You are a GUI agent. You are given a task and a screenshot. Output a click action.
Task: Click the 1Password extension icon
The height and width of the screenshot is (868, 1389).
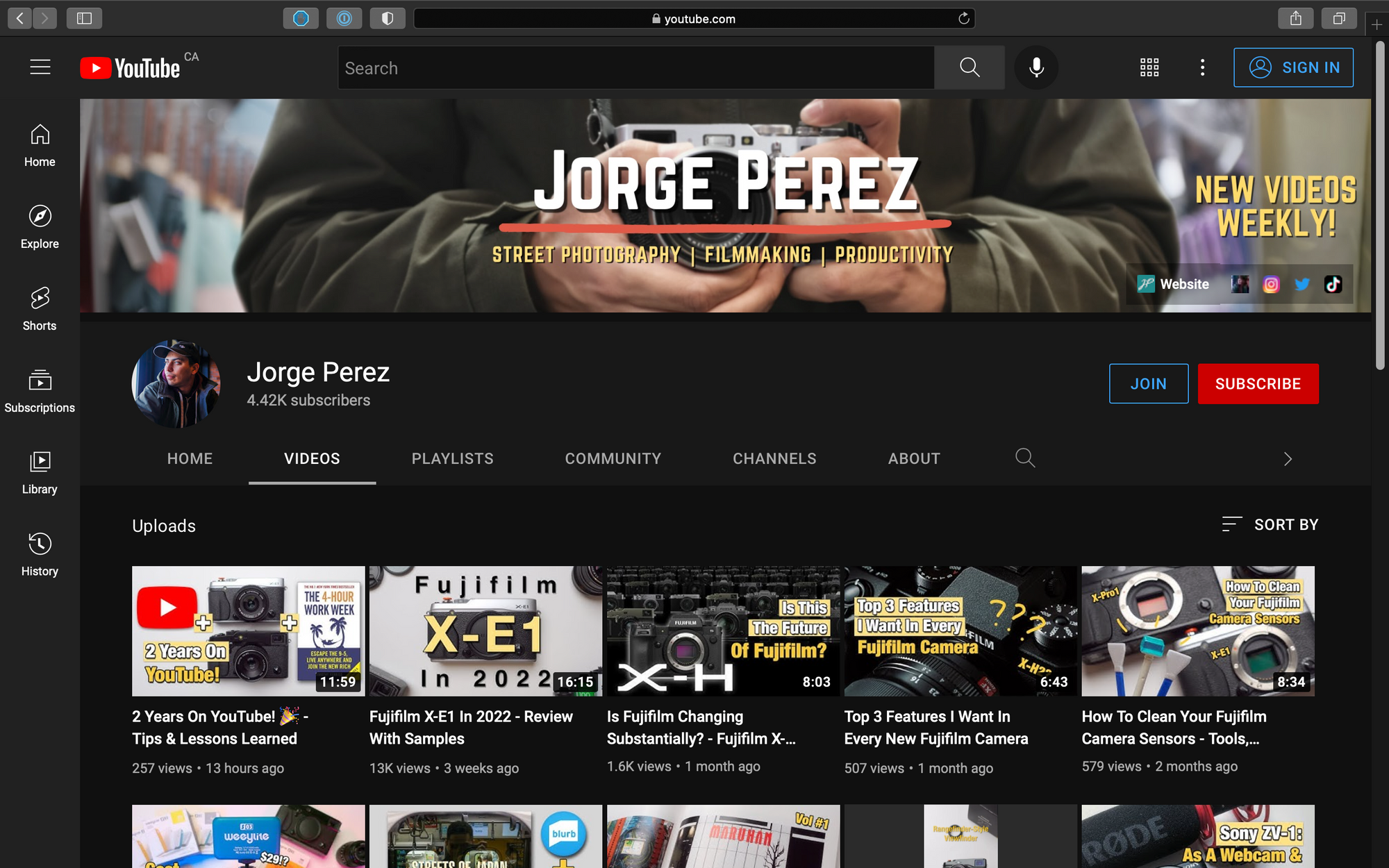pos(344,18)
